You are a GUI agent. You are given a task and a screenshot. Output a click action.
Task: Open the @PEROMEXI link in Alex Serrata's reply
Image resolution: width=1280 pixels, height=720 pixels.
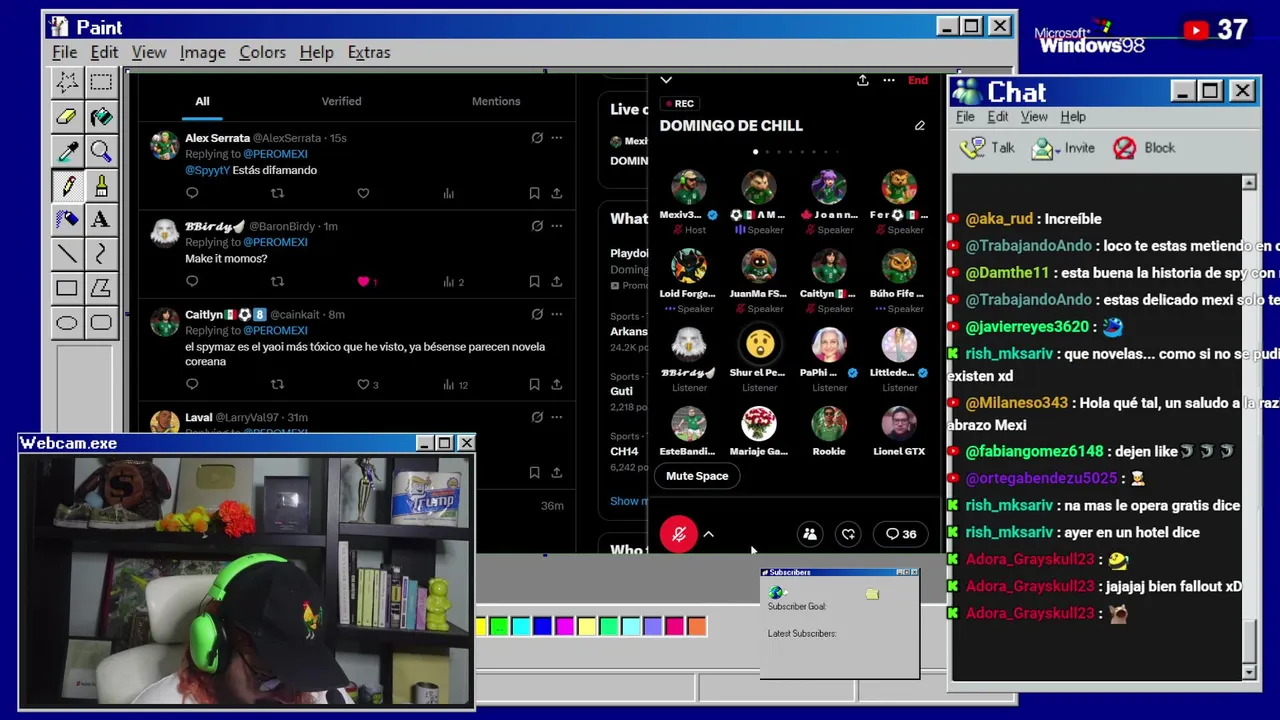[275, 154]
